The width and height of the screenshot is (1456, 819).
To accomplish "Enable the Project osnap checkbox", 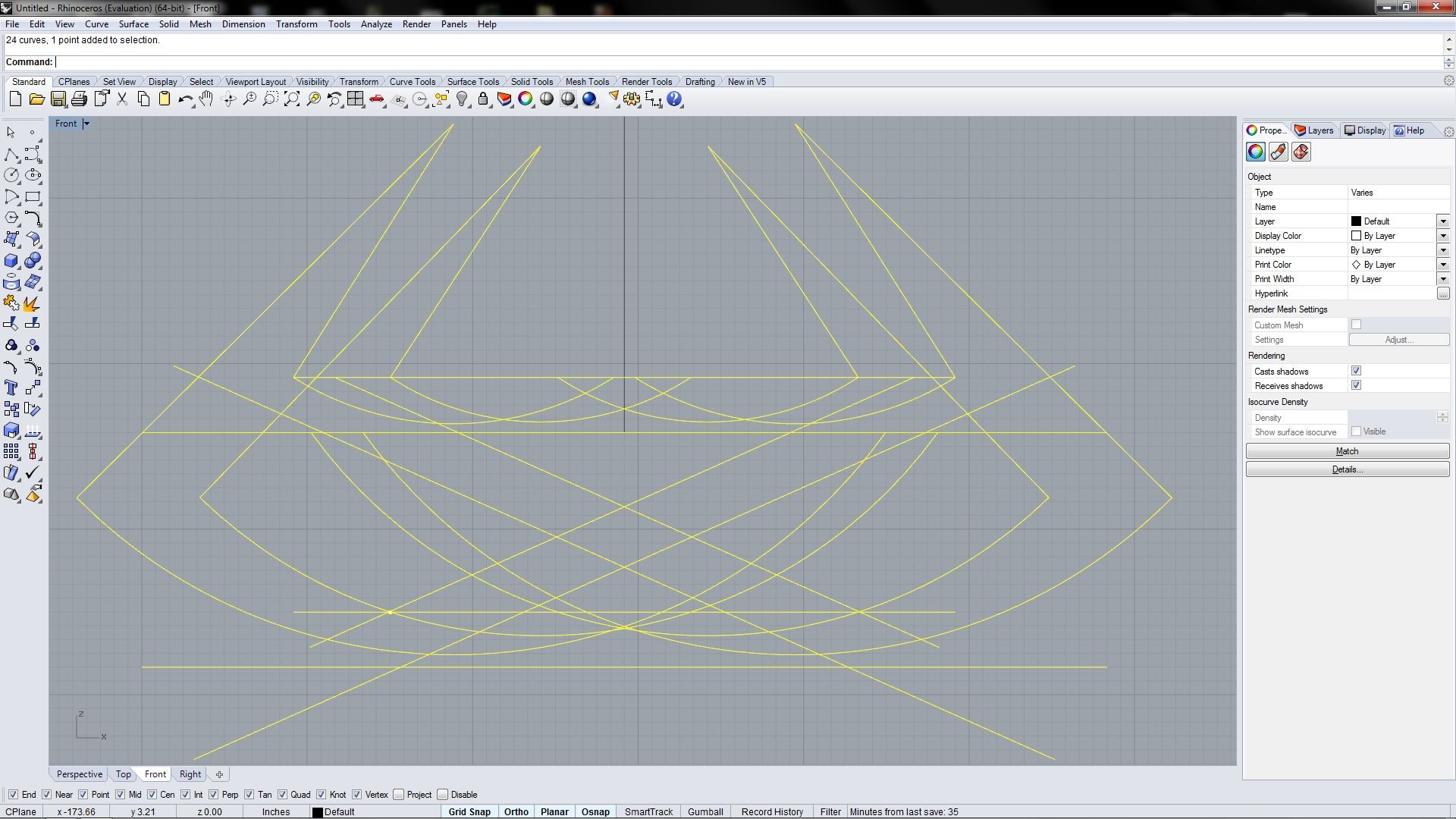I will point(399,795).
